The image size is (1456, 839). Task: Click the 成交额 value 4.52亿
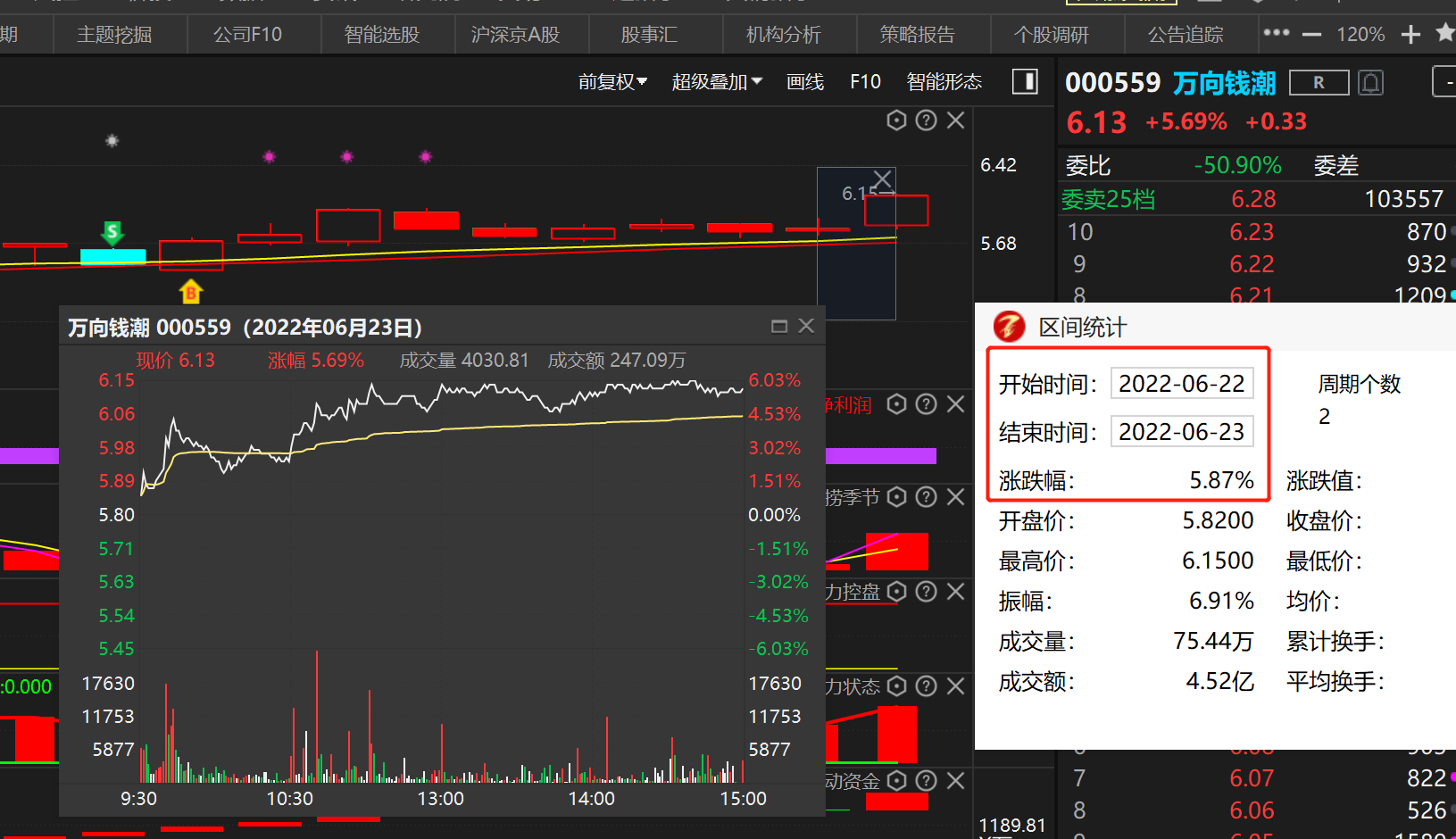(1219, 682)
